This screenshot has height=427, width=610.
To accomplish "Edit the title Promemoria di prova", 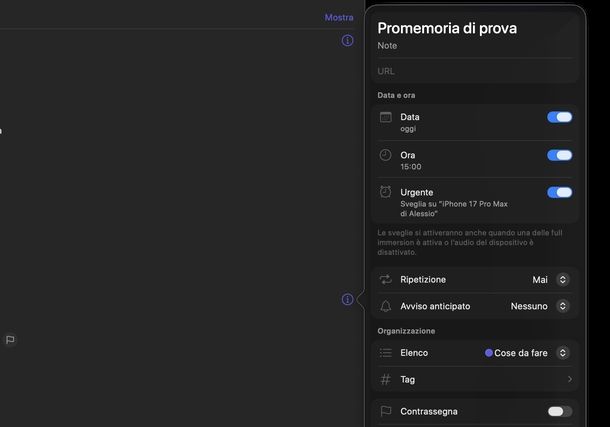I will coord(447,28).
